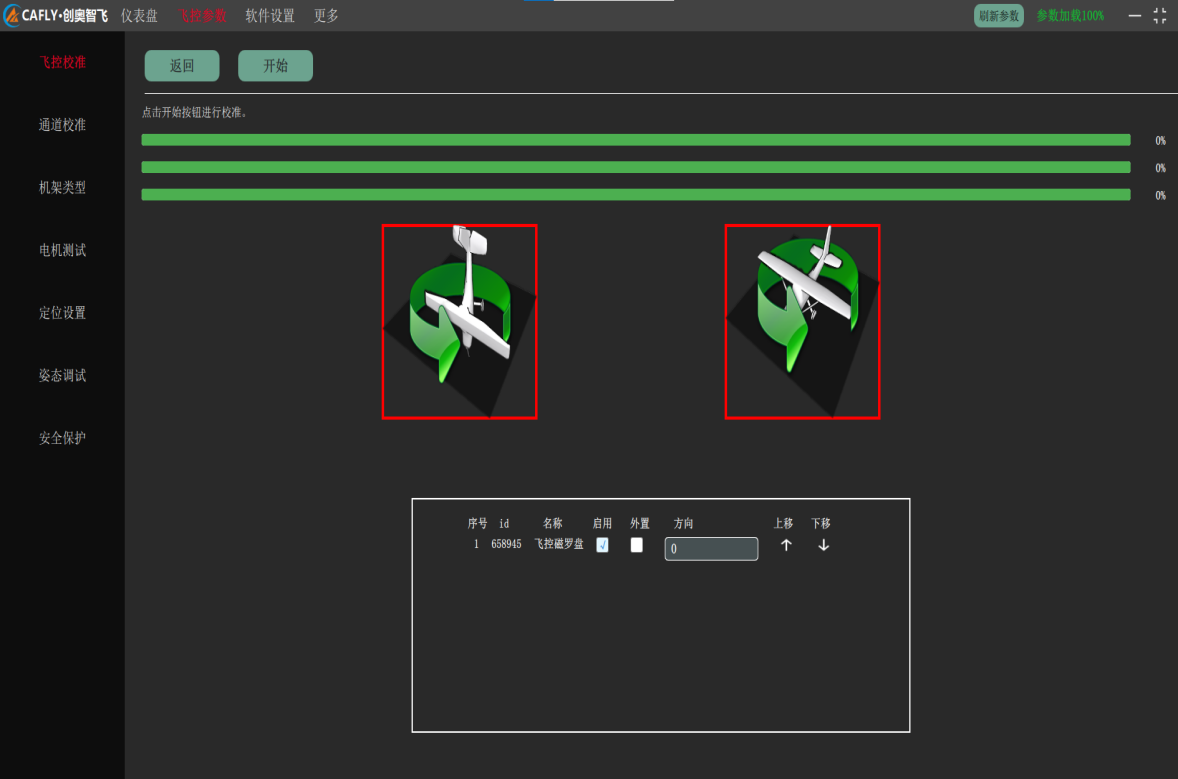1178x779 pixels.
Task: Open the 飞控参数 menu
Action: [202, 16]
